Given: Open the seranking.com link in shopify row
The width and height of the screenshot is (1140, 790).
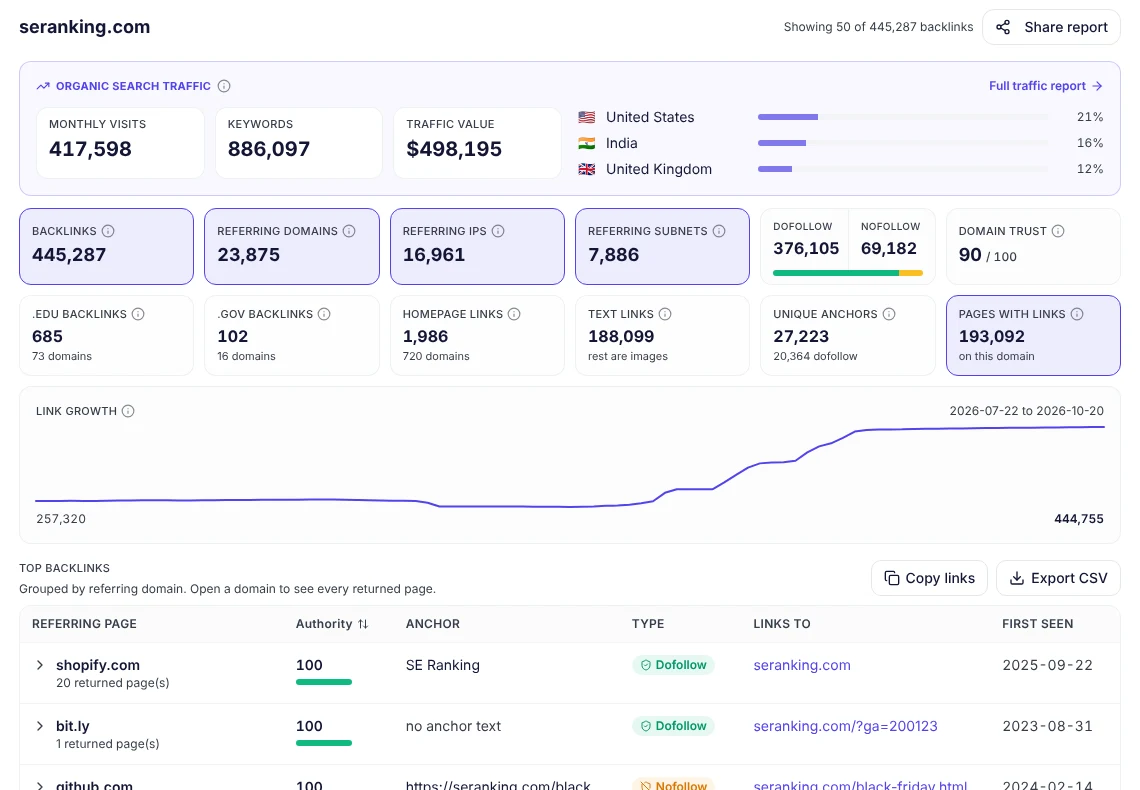Looking at the screenshot, I should [x=802, y=665].
